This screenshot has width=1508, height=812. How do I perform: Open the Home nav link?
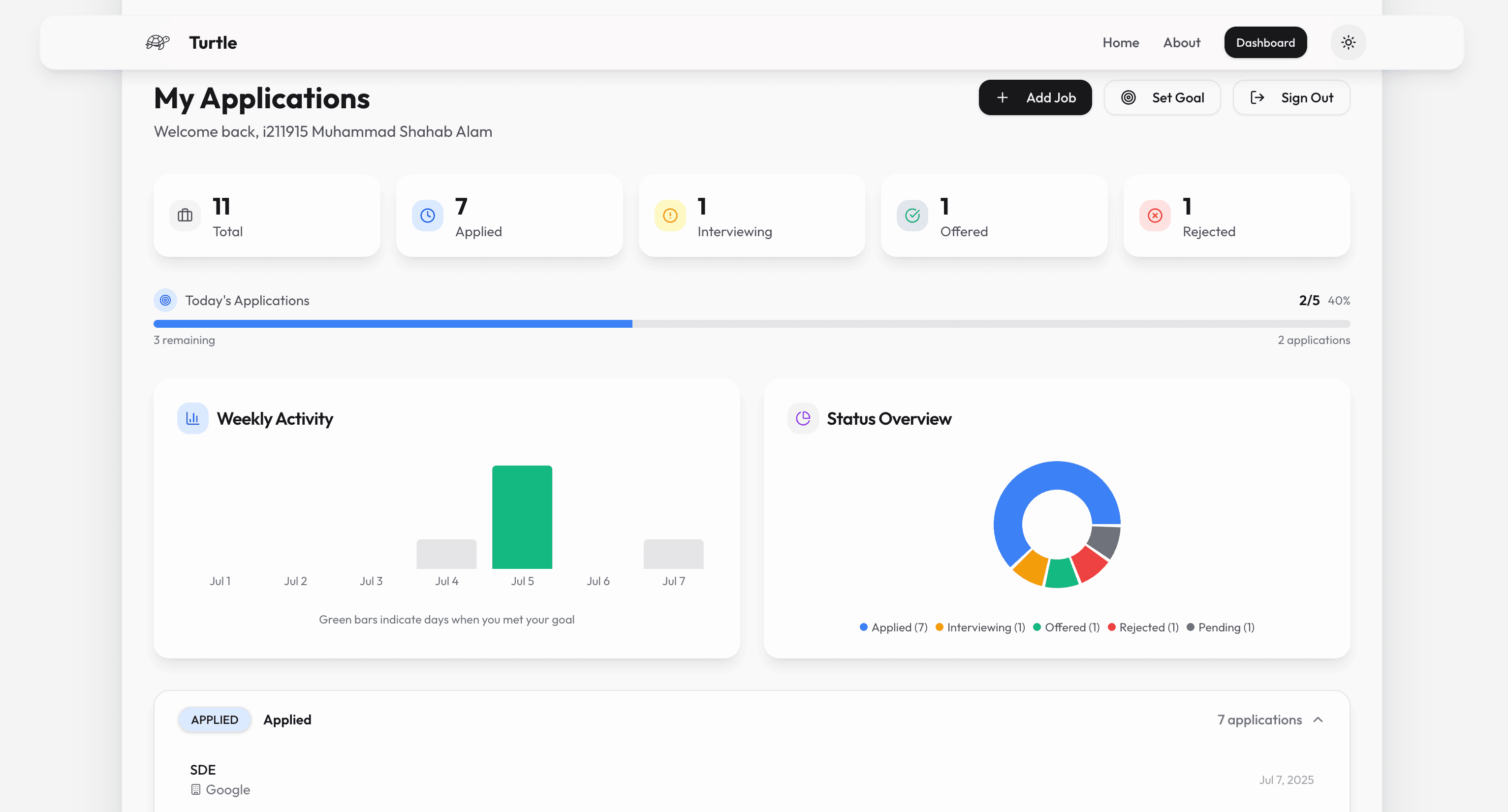[1121, 42]
